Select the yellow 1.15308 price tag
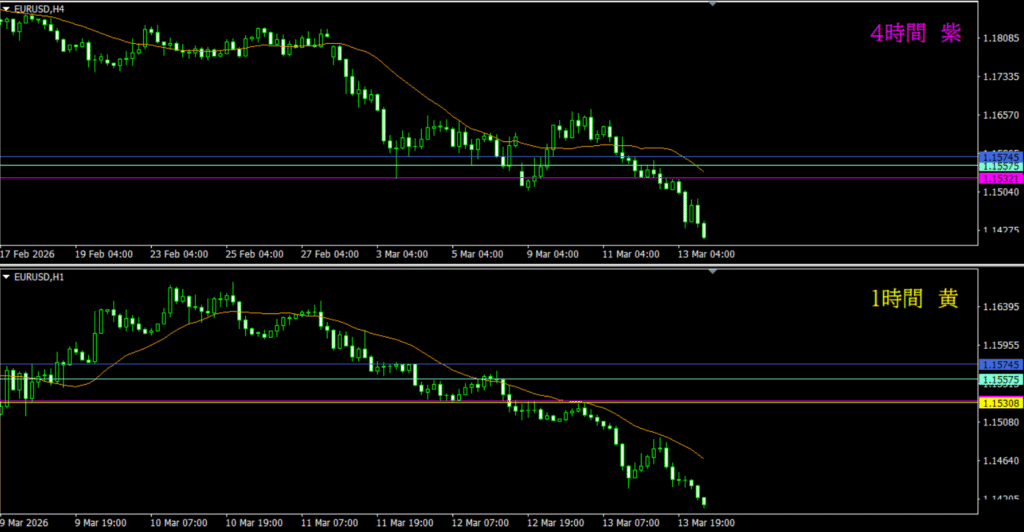Viewport: 1024px width, 532px height. [x=1000, y=402]
